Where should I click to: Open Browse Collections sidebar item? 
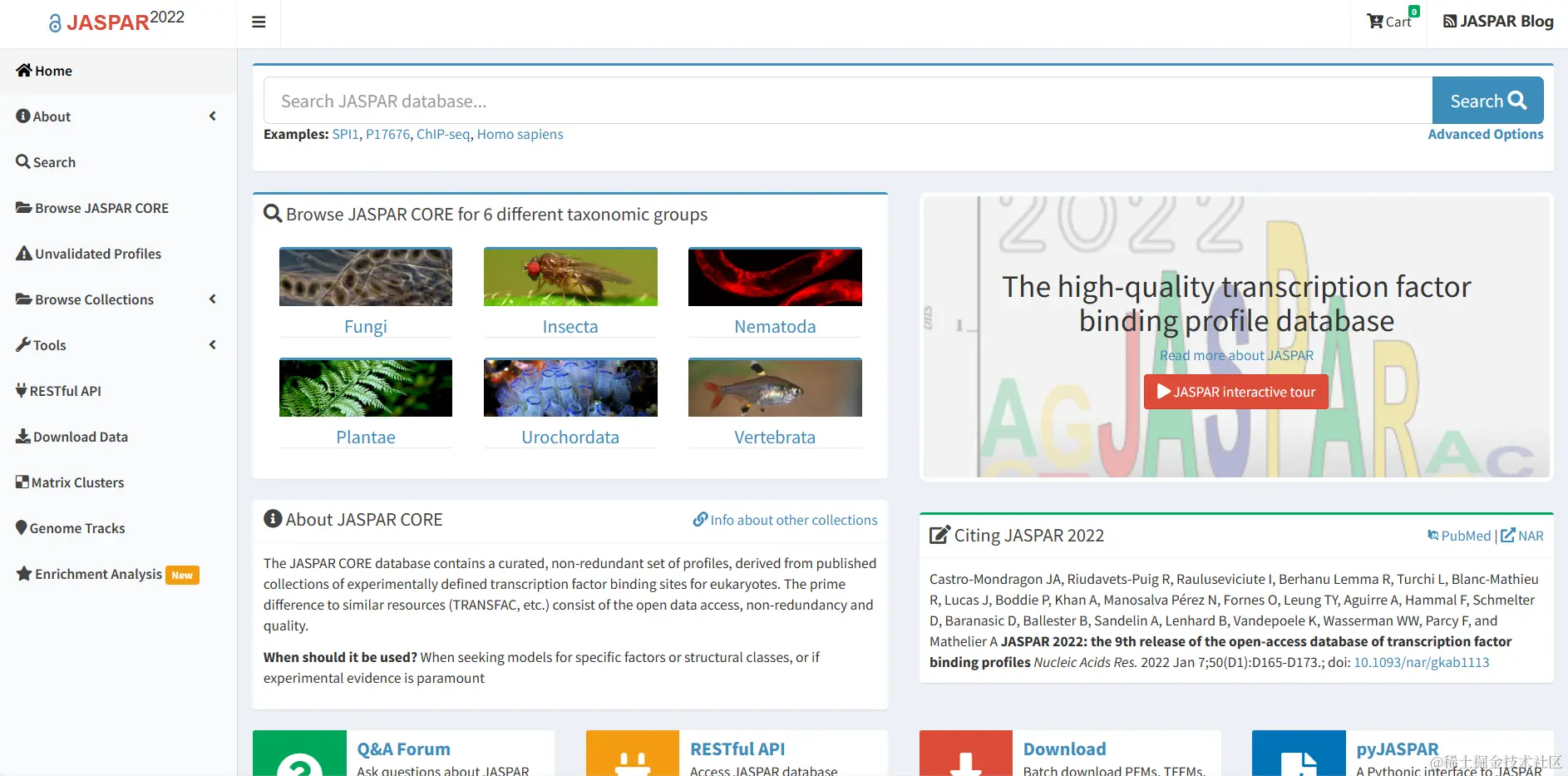tap(118, 299)
